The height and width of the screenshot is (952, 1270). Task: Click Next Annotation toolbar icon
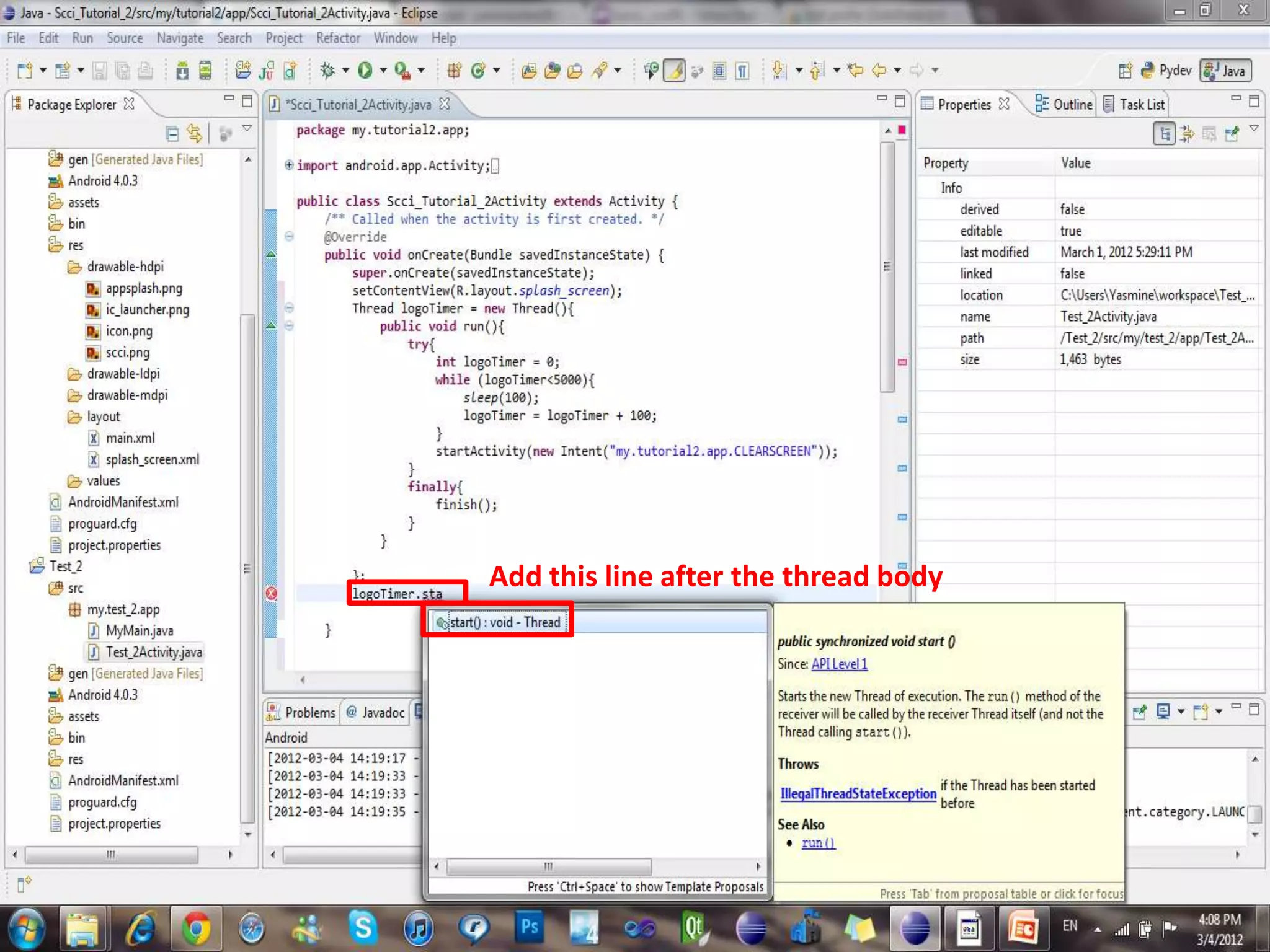[779, 71]
